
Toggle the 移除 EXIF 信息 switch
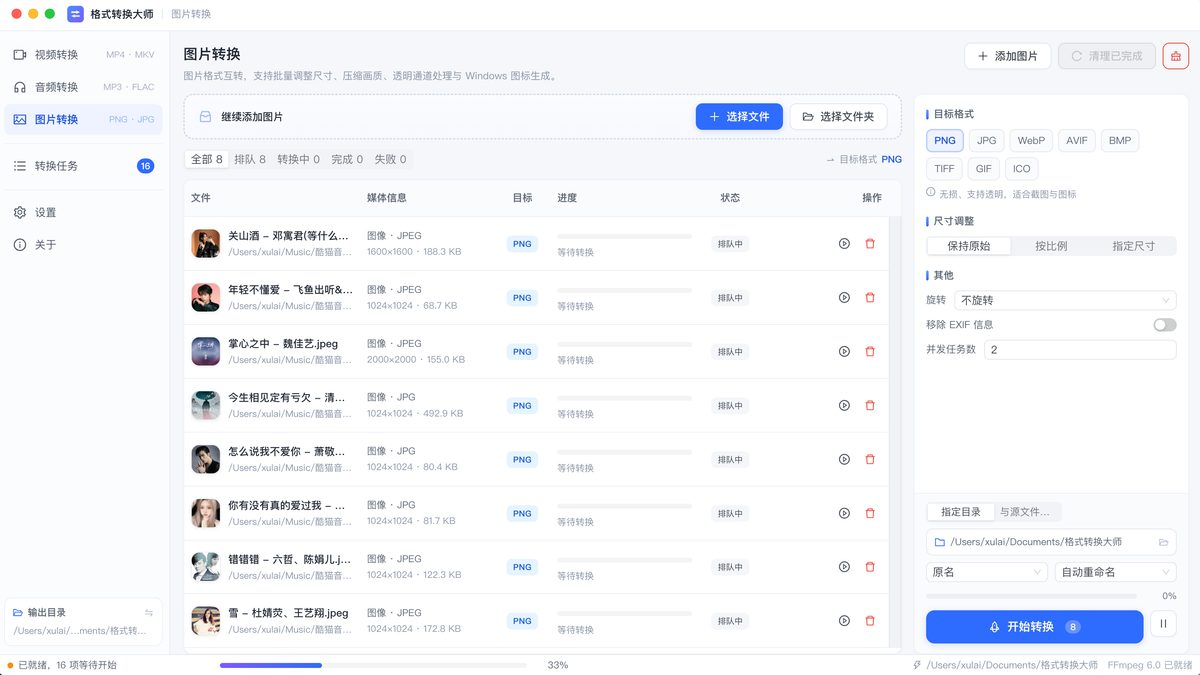coord(1164,325)
